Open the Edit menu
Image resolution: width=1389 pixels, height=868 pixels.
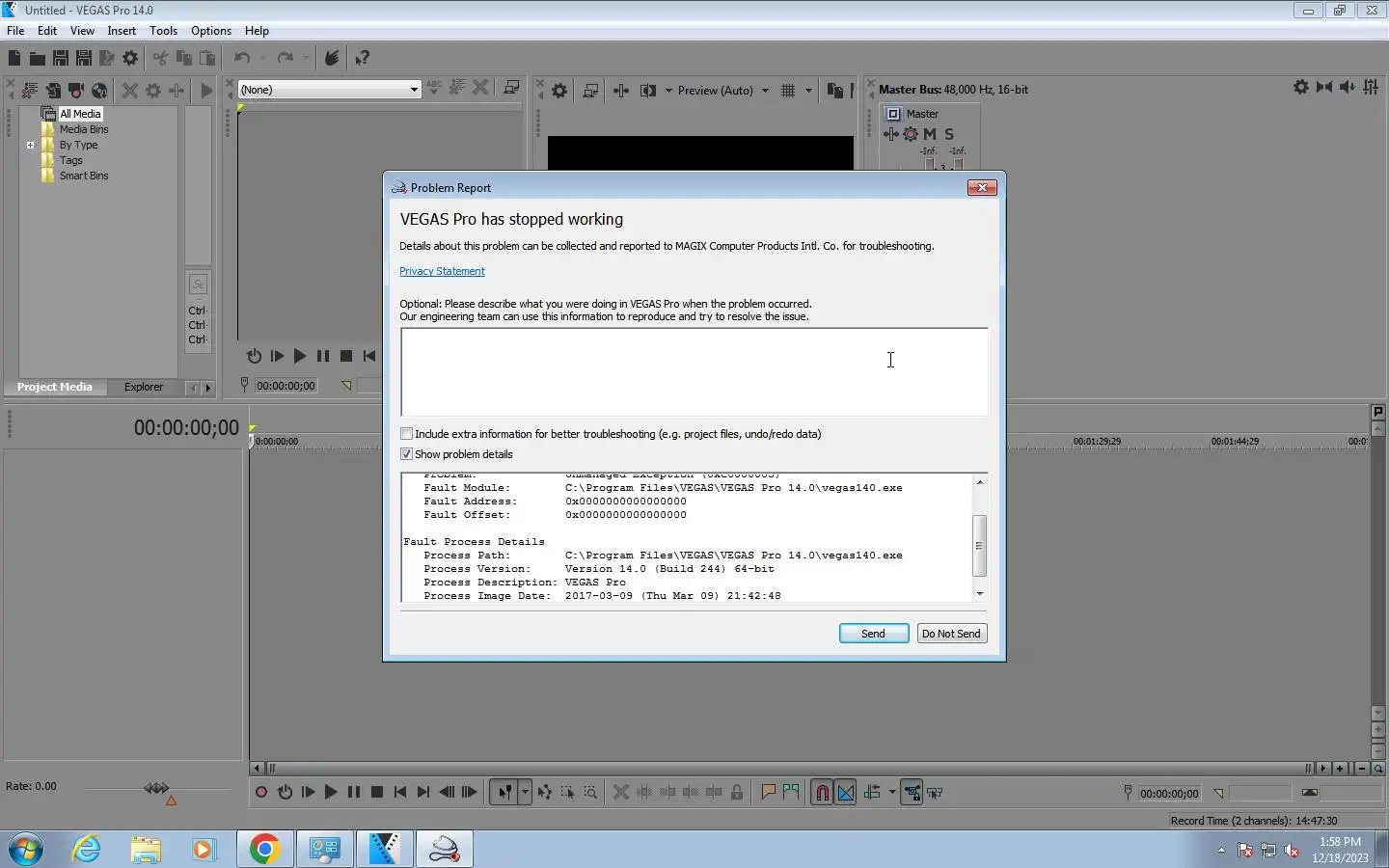[x=47, y=31]
